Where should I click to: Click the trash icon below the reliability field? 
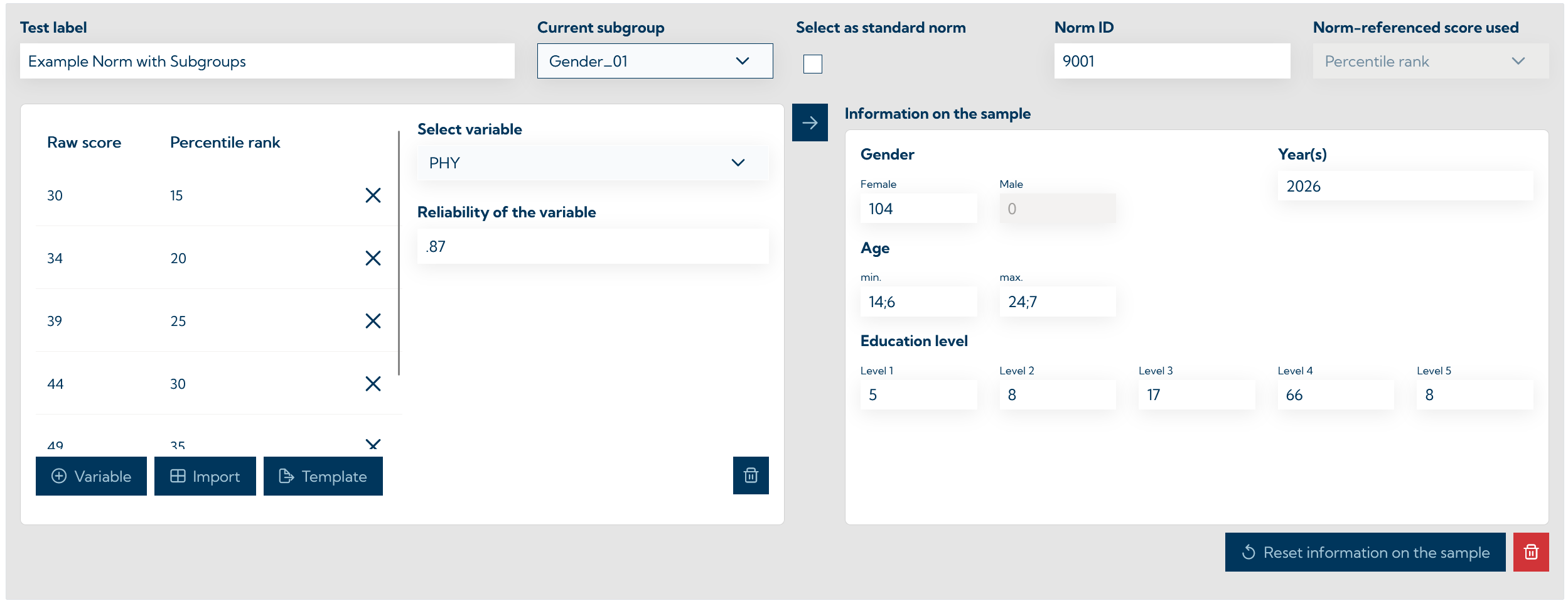pyautogui.click(x=751, y=475)
